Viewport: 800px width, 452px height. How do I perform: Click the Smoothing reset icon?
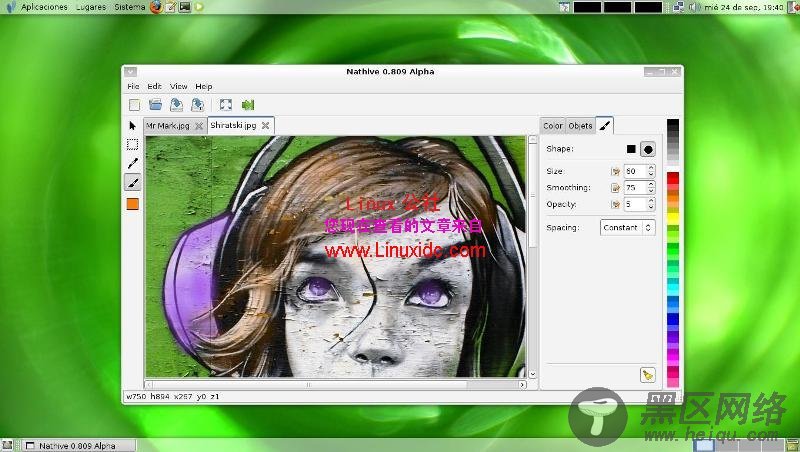coord(615,188)
